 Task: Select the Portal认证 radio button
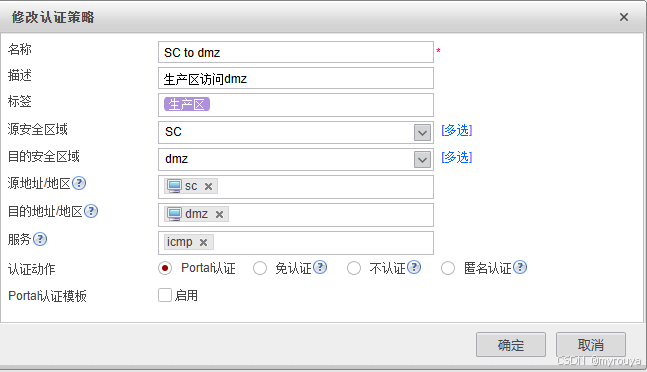pos(165,268)
